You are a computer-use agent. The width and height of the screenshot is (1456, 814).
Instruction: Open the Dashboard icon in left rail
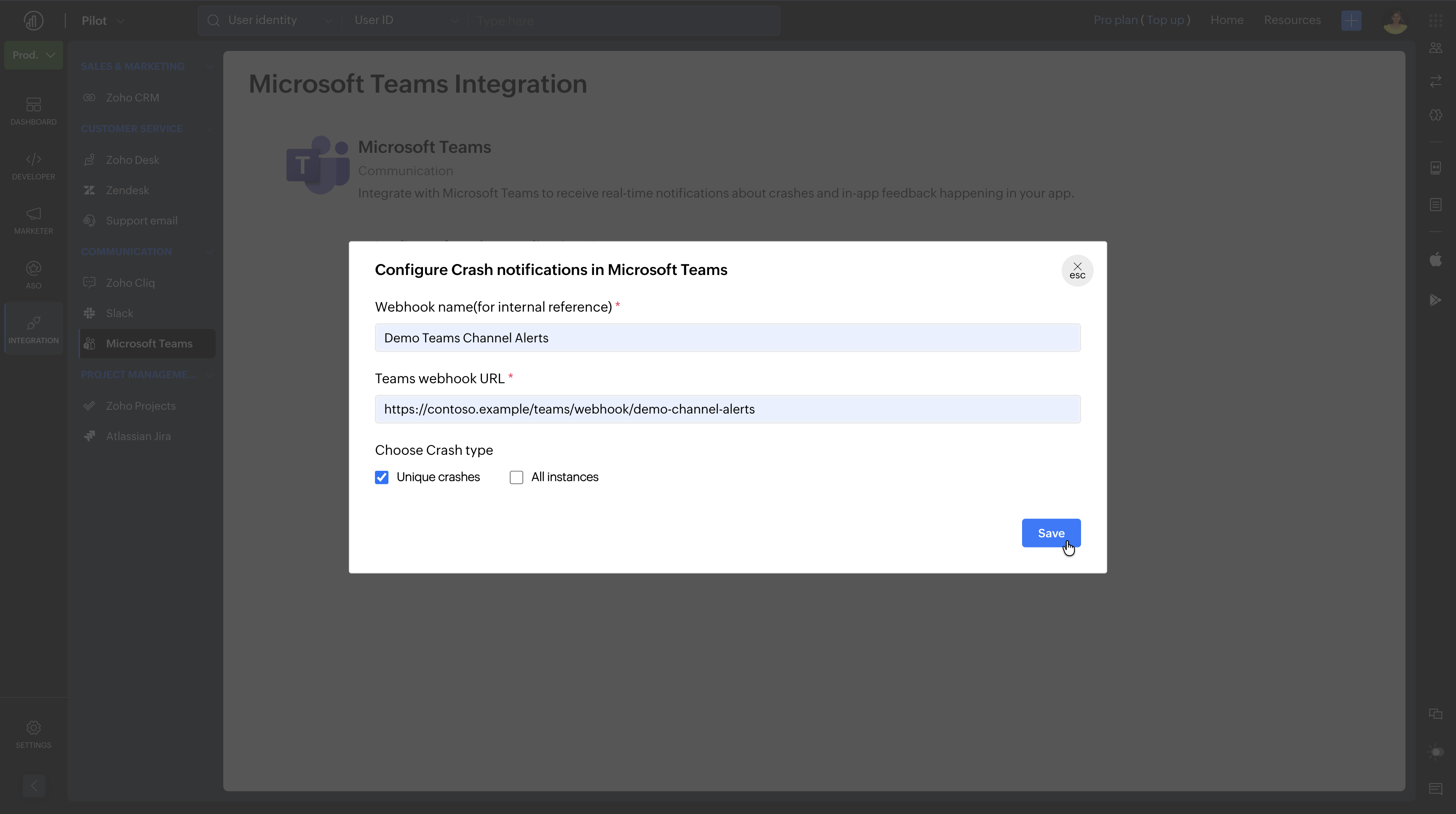point(33,110)
